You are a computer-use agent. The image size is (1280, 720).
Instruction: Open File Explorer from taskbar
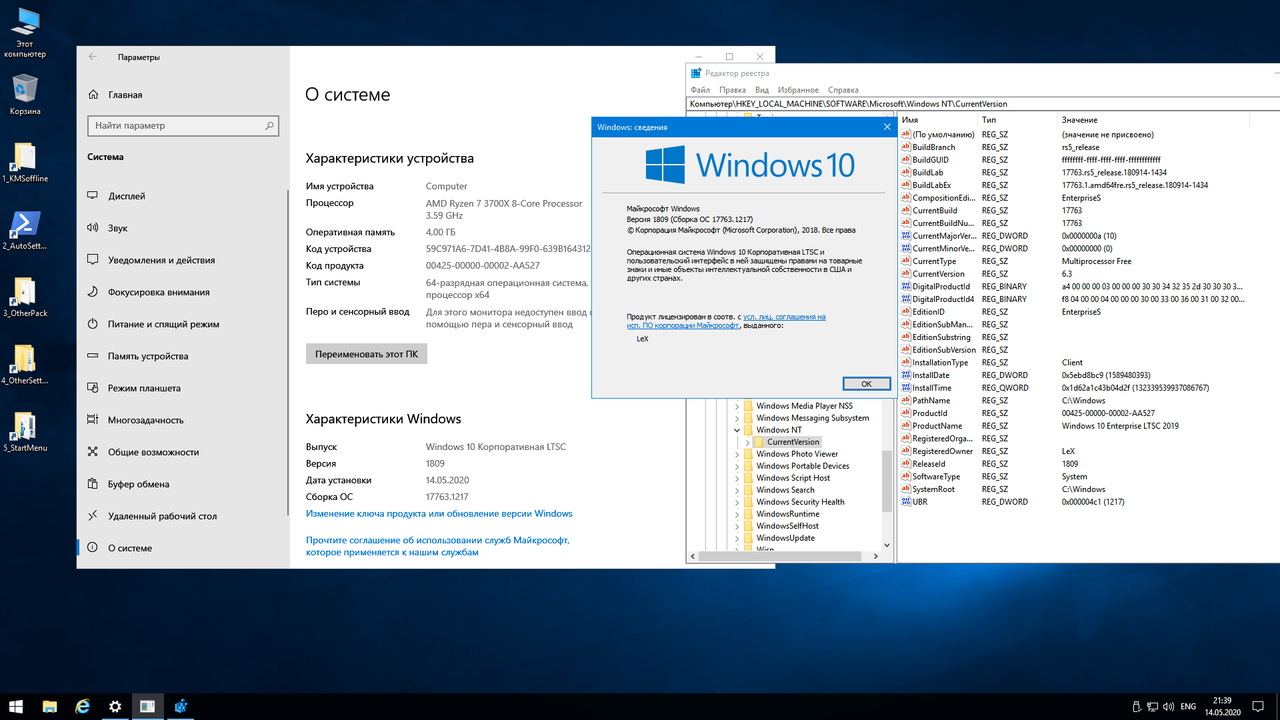pos(50,706)
